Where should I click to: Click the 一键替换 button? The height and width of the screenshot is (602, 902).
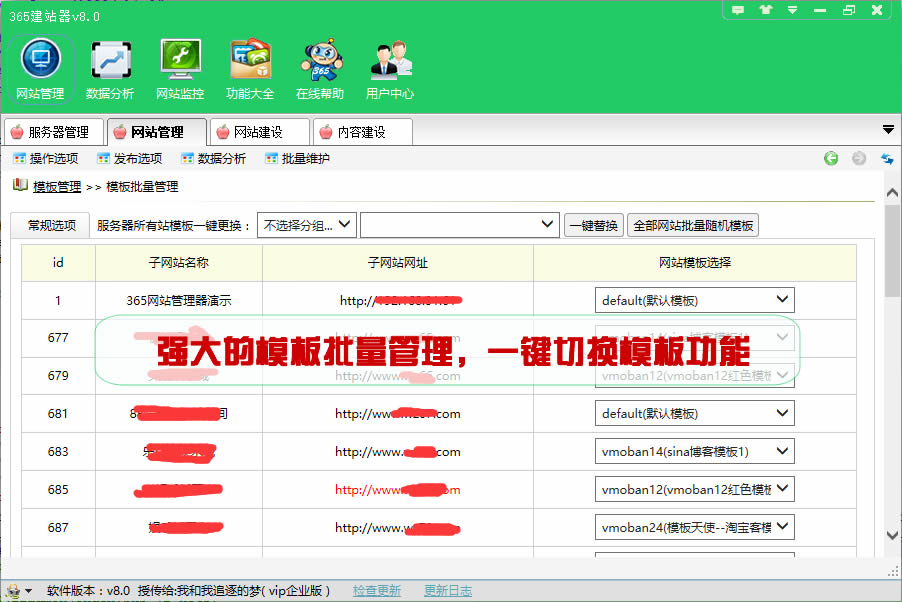[x=593, y=225]
